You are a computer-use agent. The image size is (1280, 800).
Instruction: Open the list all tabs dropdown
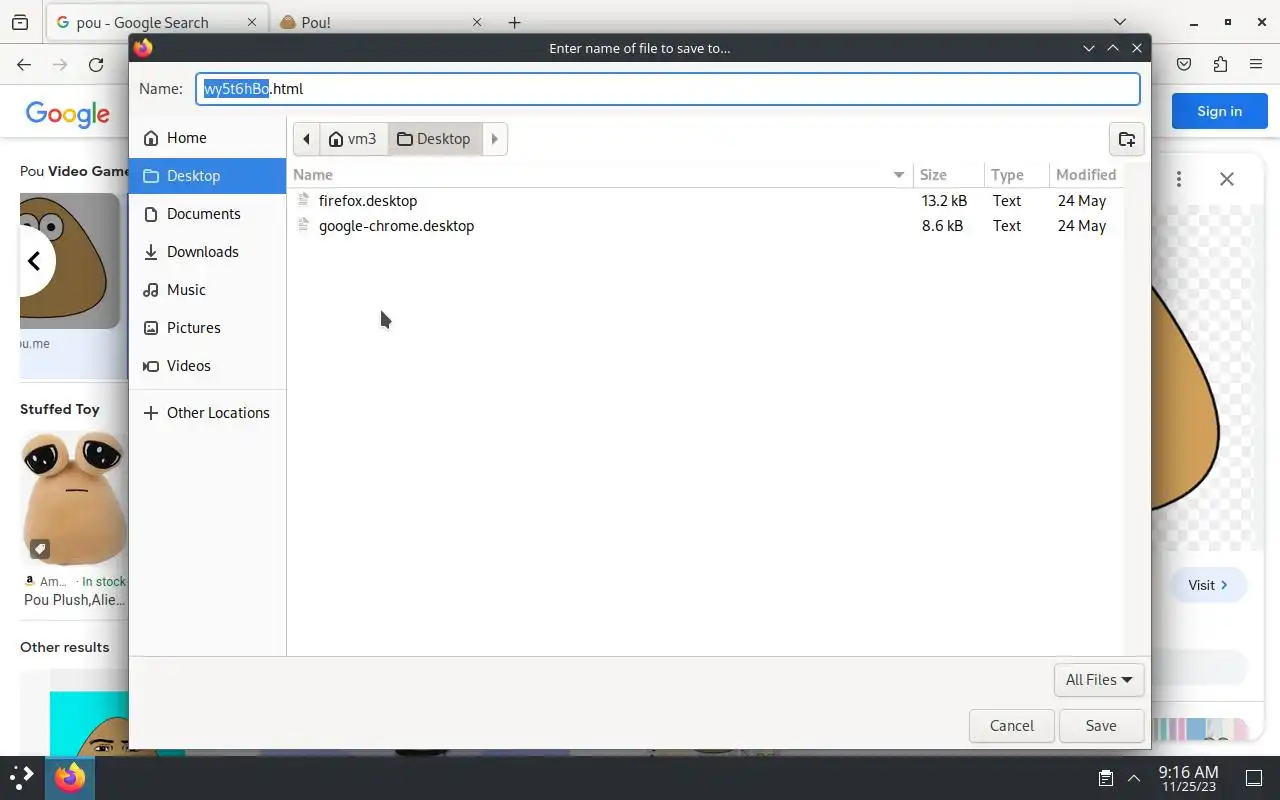point(1120,22)
